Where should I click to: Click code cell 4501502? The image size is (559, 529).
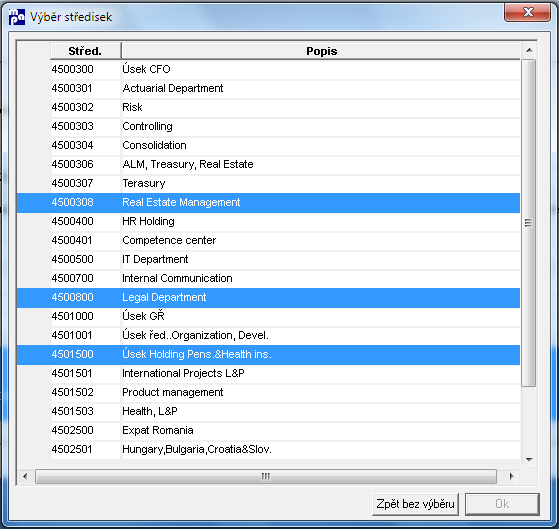point(86,392)
